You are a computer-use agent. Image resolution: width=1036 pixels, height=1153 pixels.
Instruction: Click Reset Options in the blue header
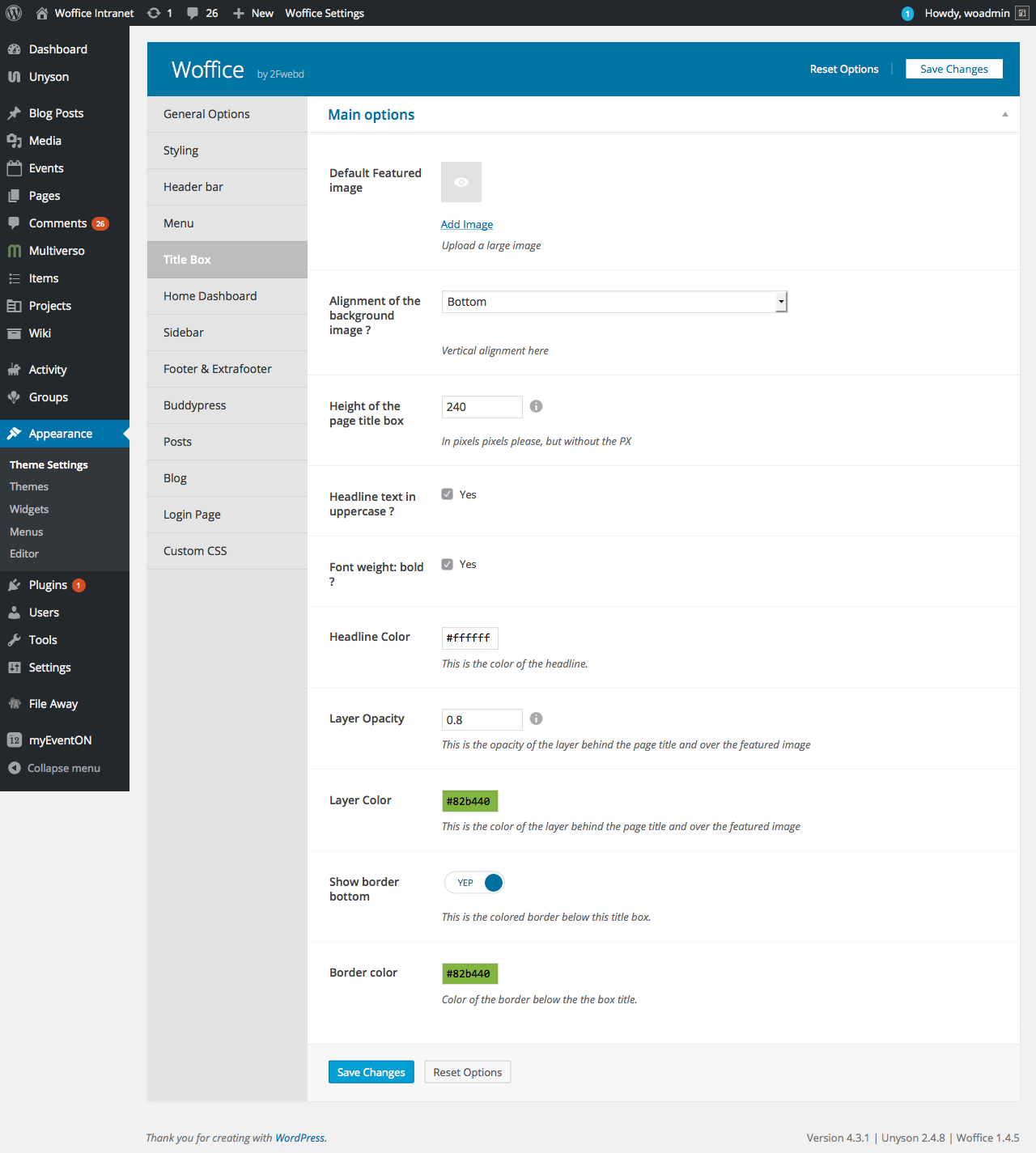pyautogui.click(x=844, y=69)
